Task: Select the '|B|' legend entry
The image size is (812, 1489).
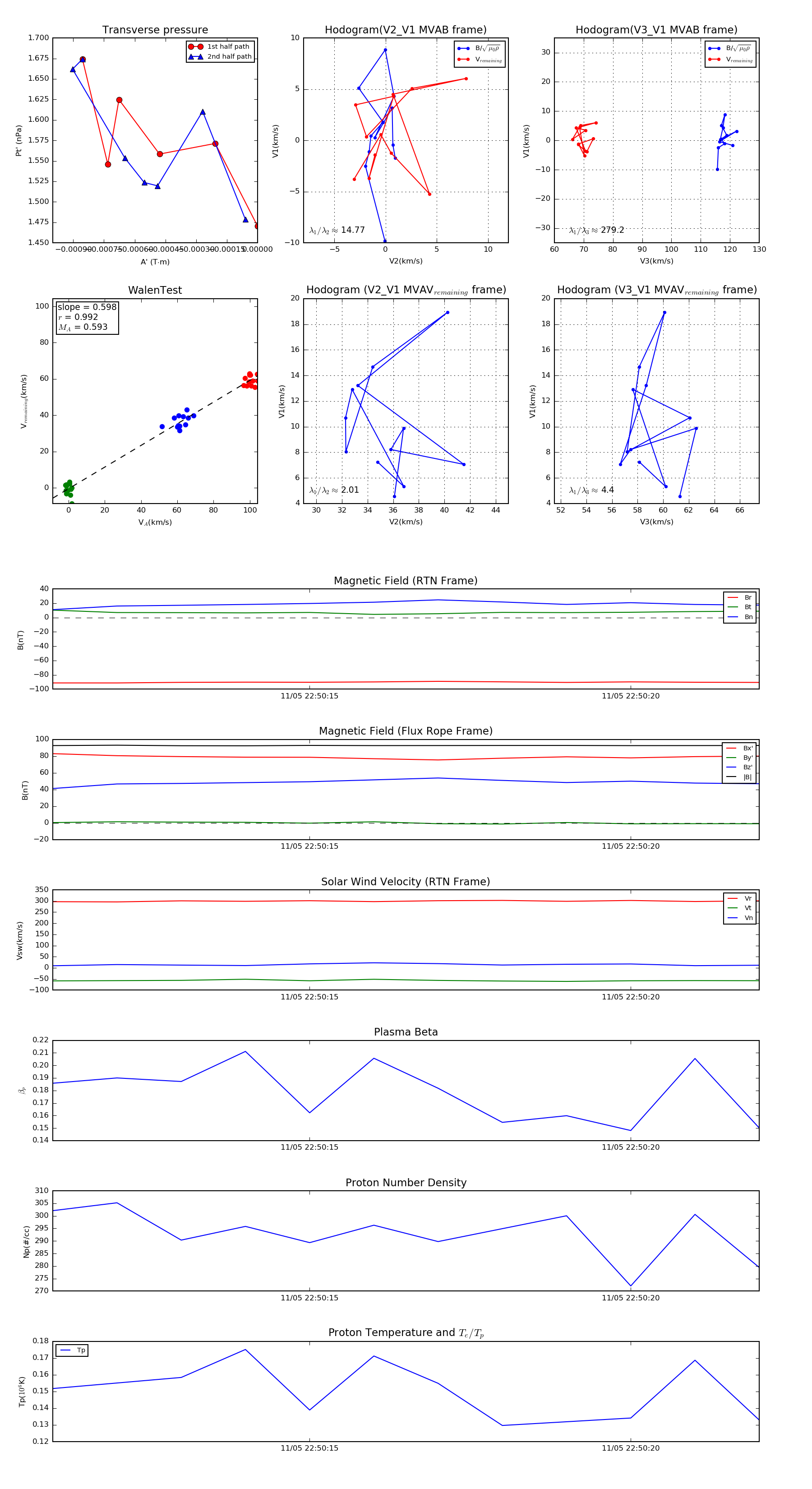Action: (x=739, y=777)
